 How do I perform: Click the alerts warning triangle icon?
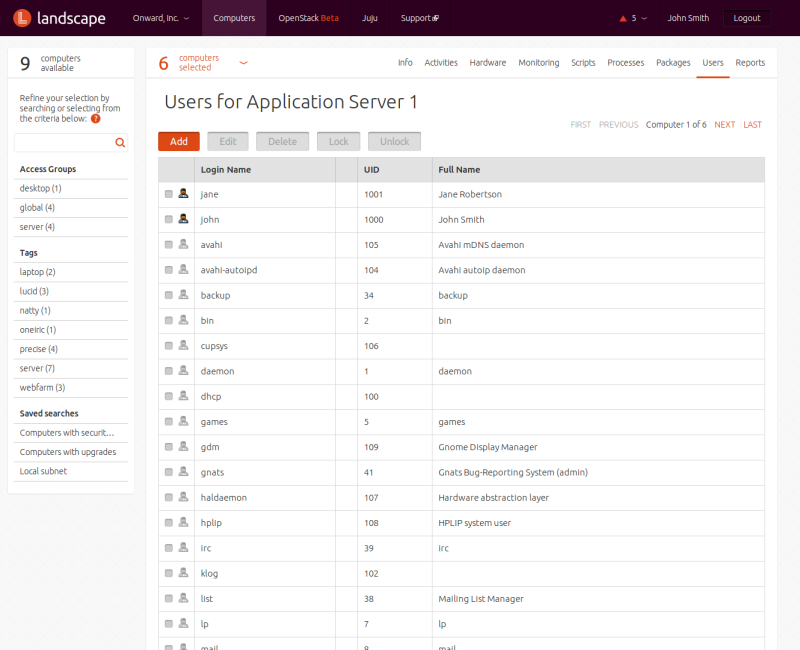624,18
